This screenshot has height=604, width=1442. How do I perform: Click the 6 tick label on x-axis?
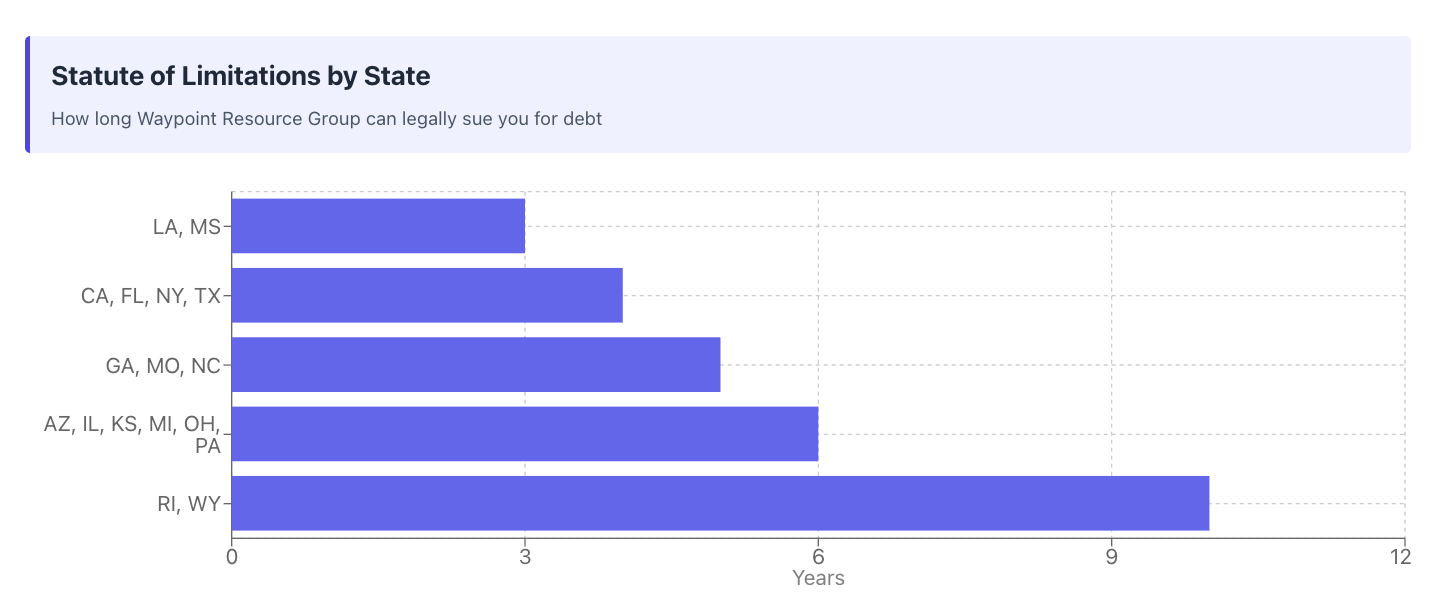[818, 557]
